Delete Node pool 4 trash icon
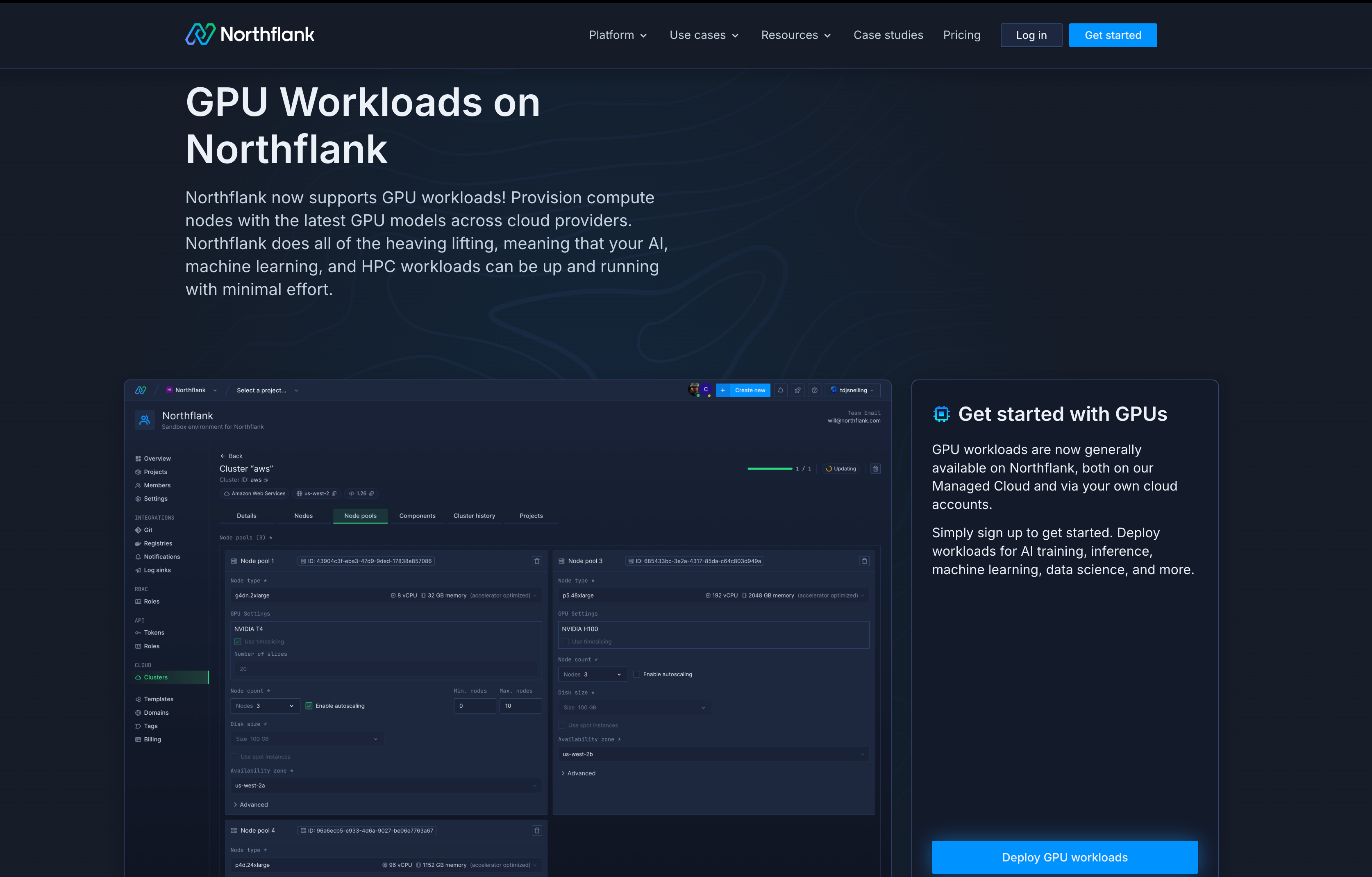 [x=537, y=831]
